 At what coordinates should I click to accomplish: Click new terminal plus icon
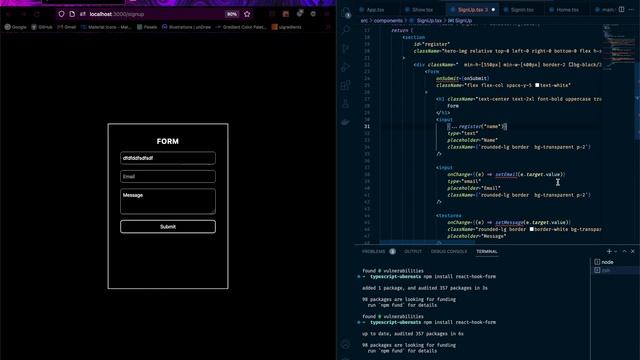[x=609, y=251]
